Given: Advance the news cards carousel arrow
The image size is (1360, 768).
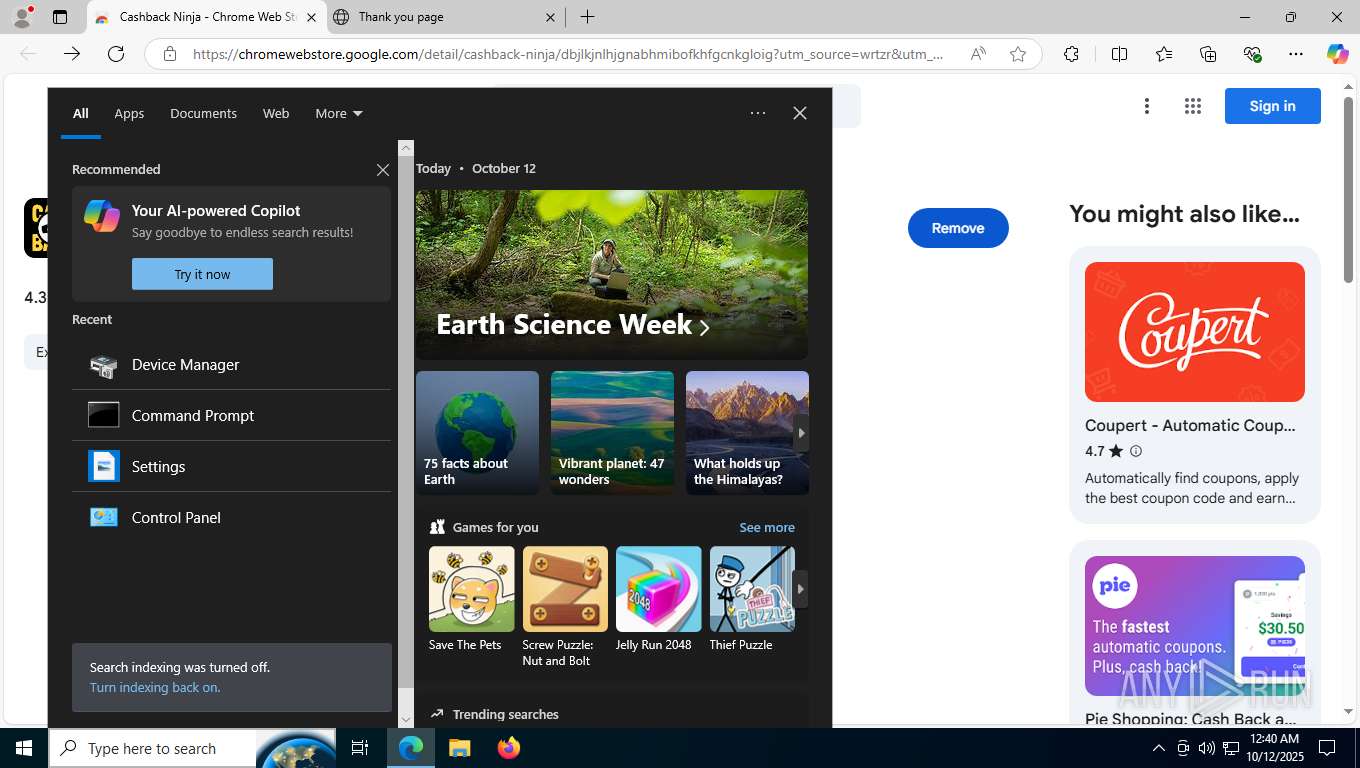Looking at the screenshot, I should click(801, 433).
